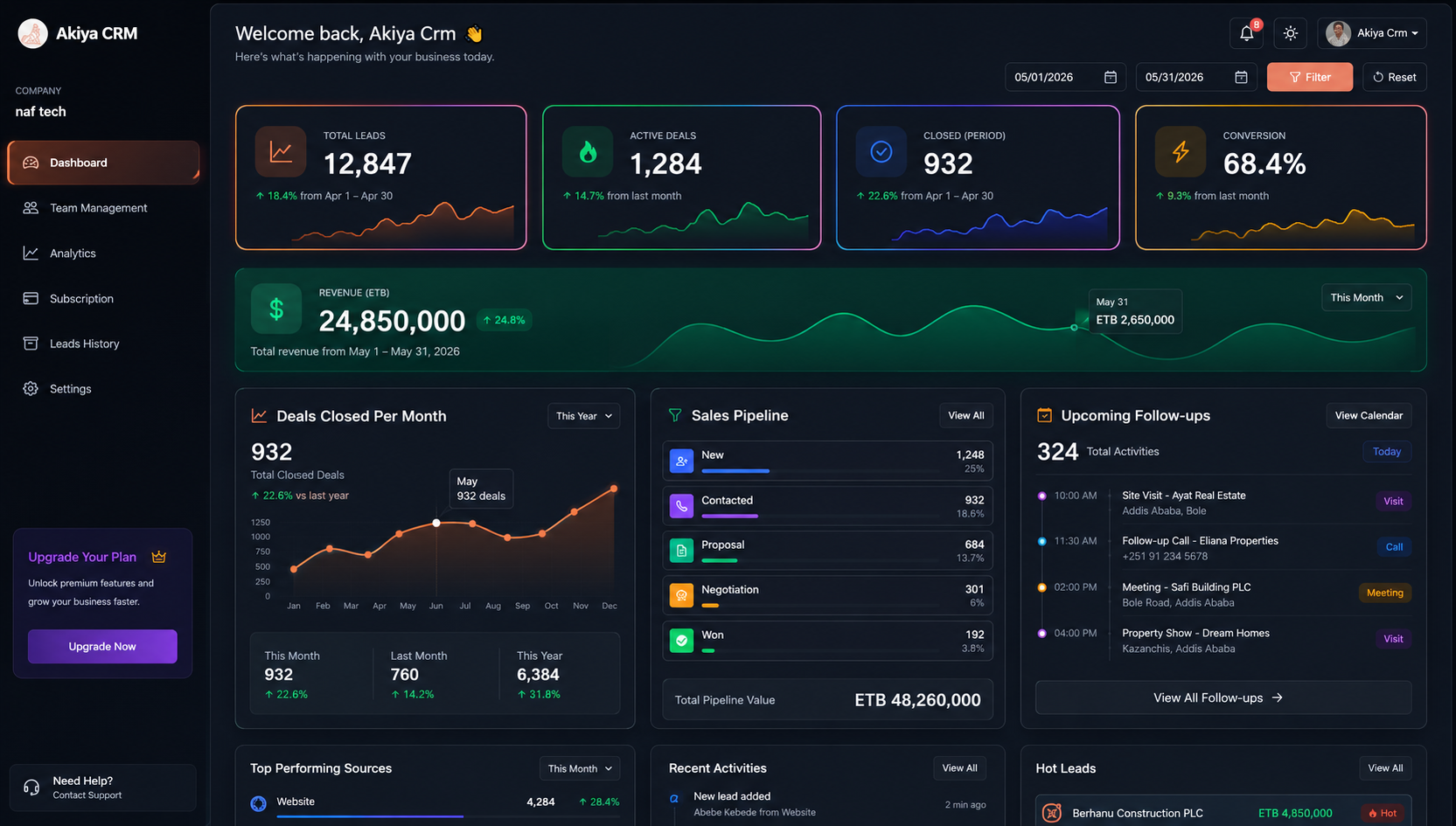Click the Won checkmark icon
This screenshot has height=826, width=1456.
click(681, 641)
